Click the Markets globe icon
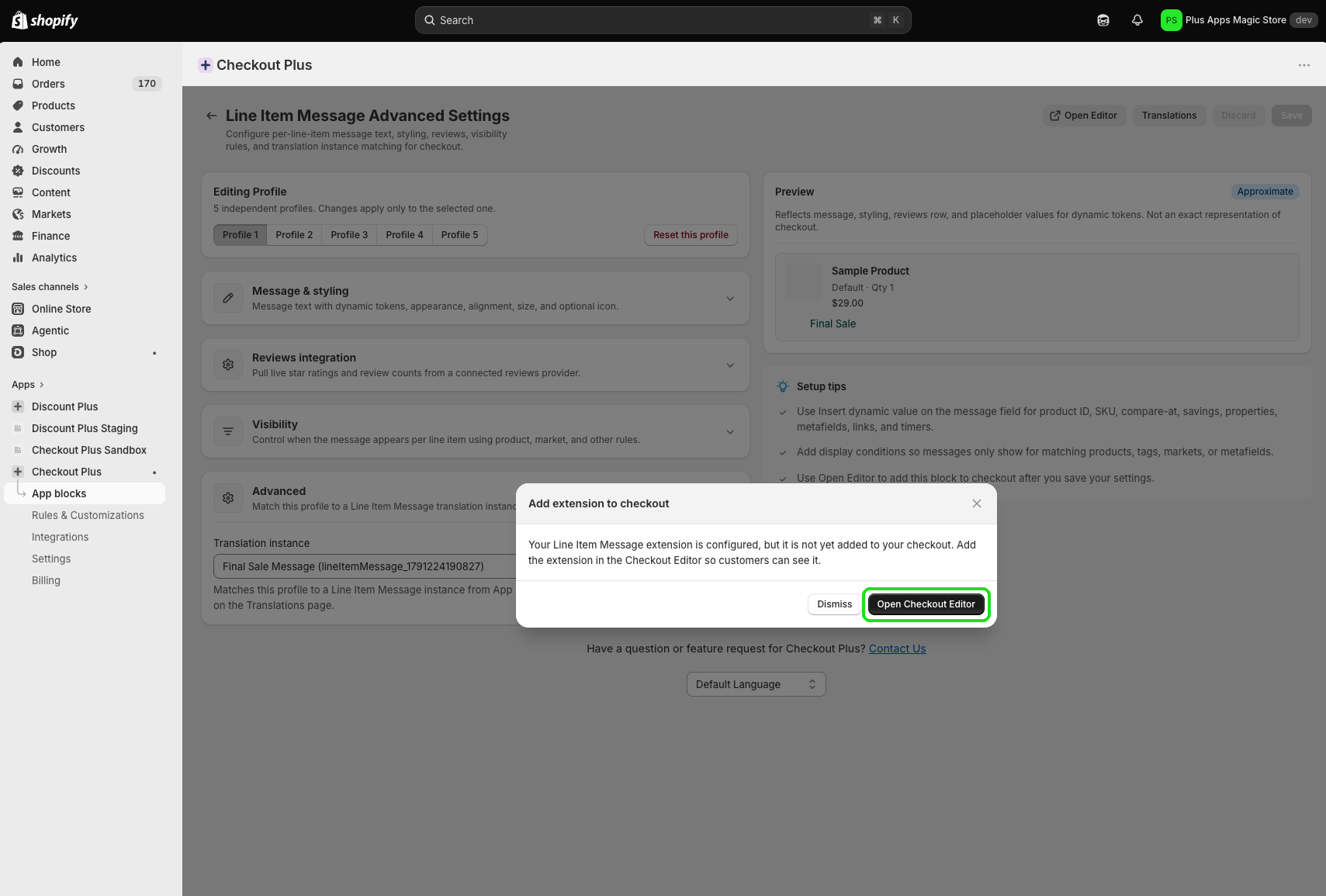The height and width of the screenshot is (896, 1326). [18, 214]
